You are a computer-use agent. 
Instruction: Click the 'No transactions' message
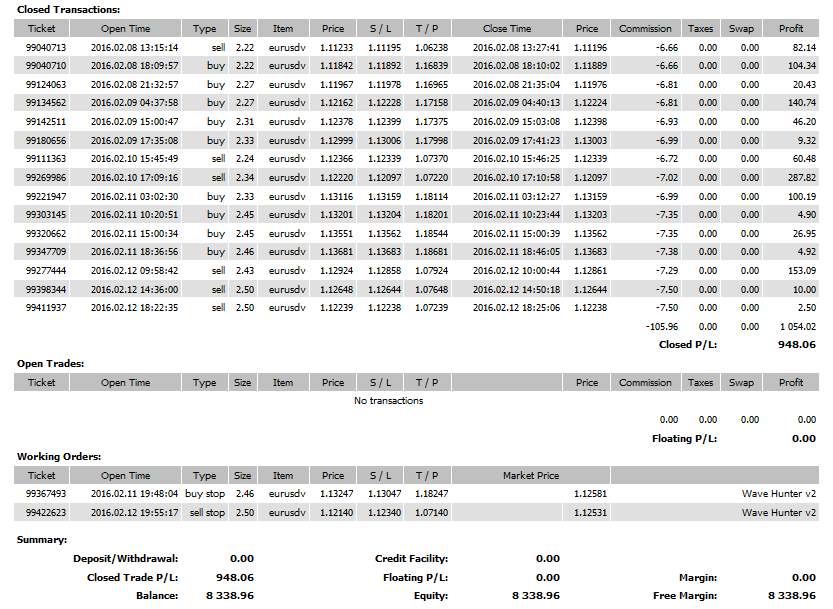tap(388, 401)
